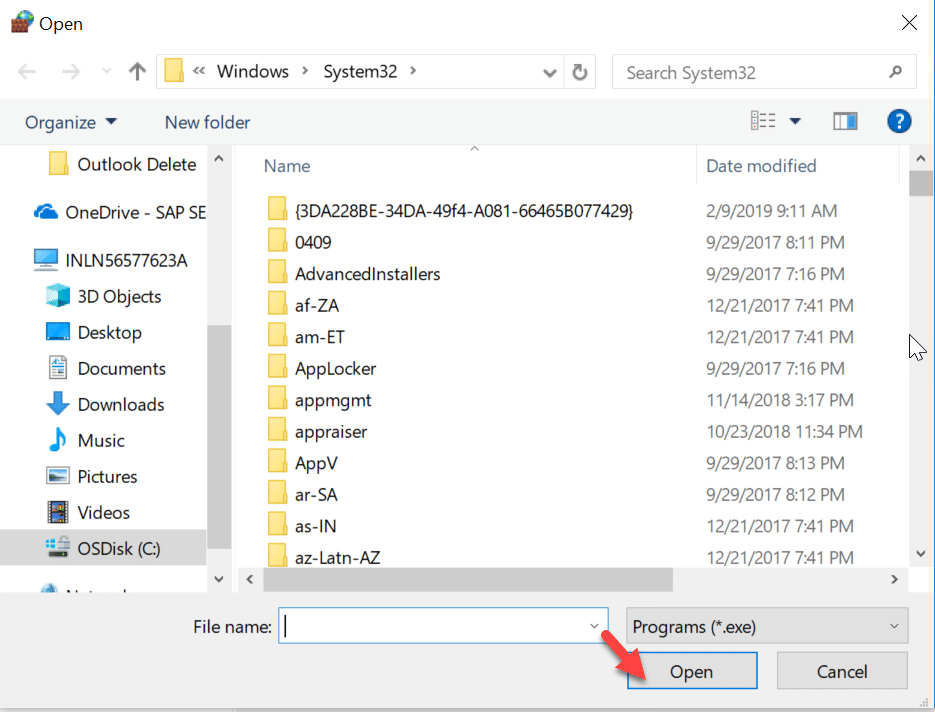Select OSDisk (C:) drive
935x712 pixels.
103,548
